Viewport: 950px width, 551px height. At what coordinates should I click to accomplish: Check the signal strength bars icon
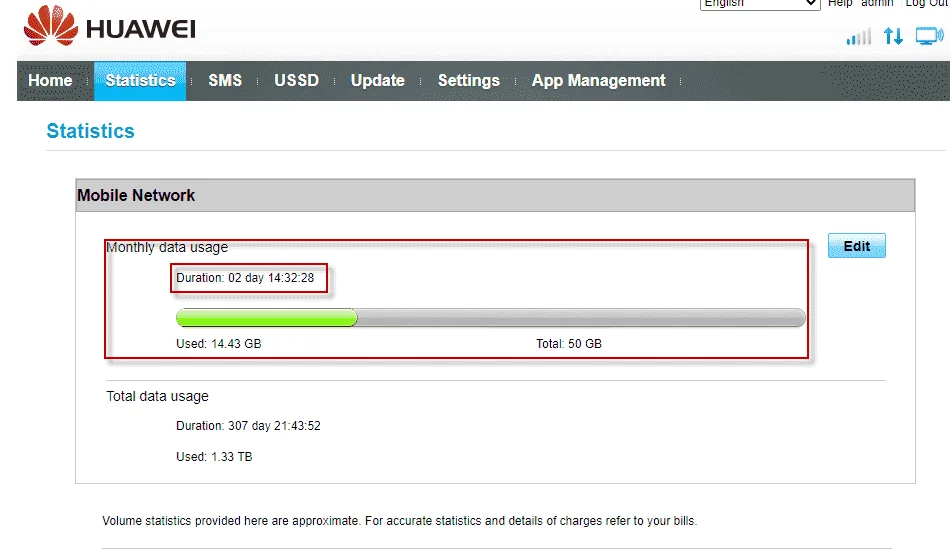859,36
